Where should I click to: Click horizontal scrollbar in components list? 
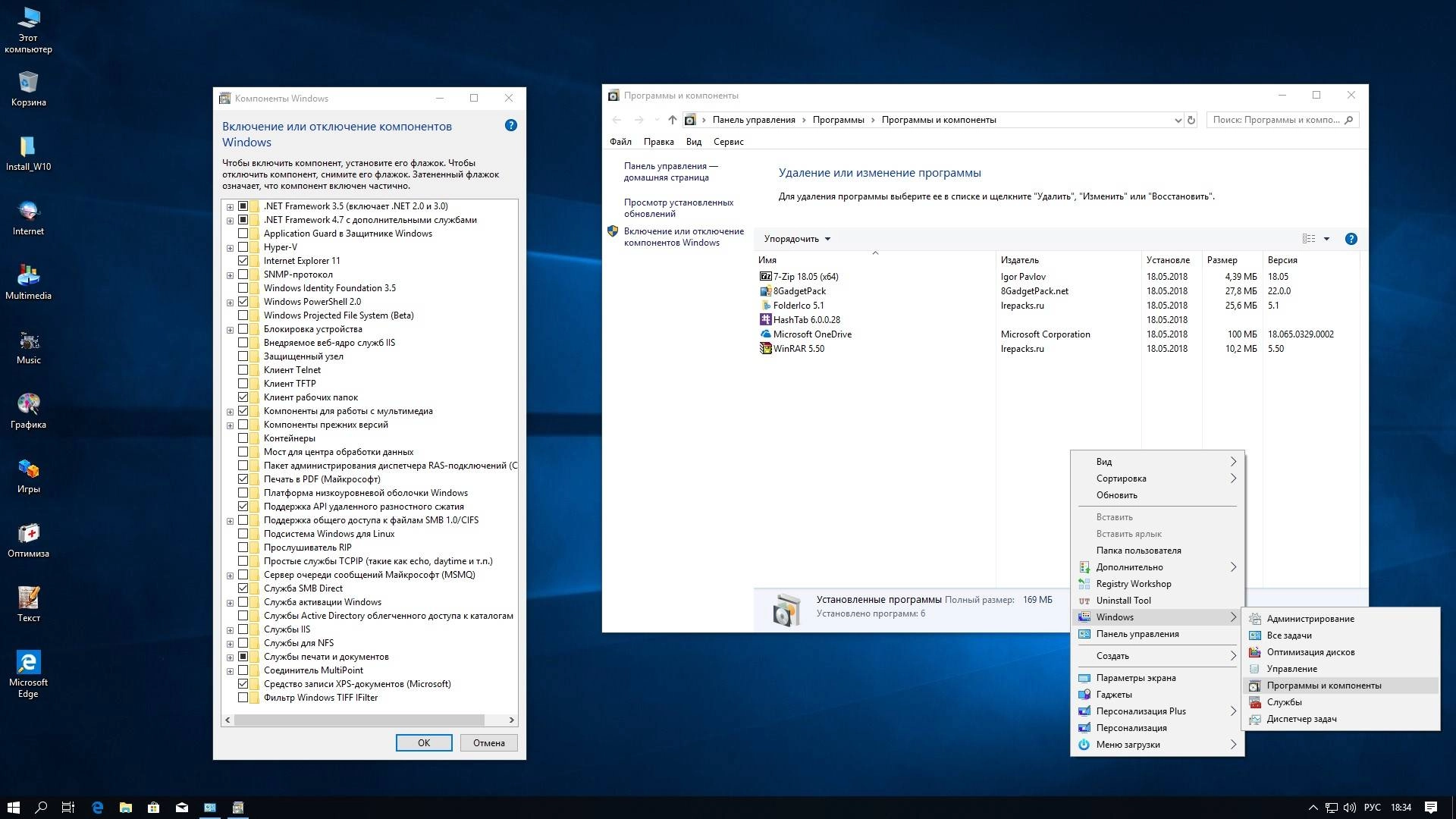pyautogui.click(x=359, y=720)
